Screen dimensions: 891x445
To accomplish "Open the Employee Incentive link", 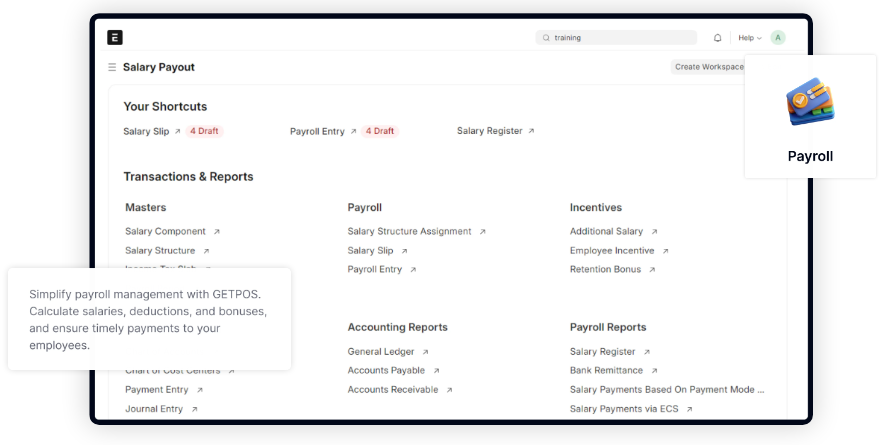I will (x=612, y=251).
